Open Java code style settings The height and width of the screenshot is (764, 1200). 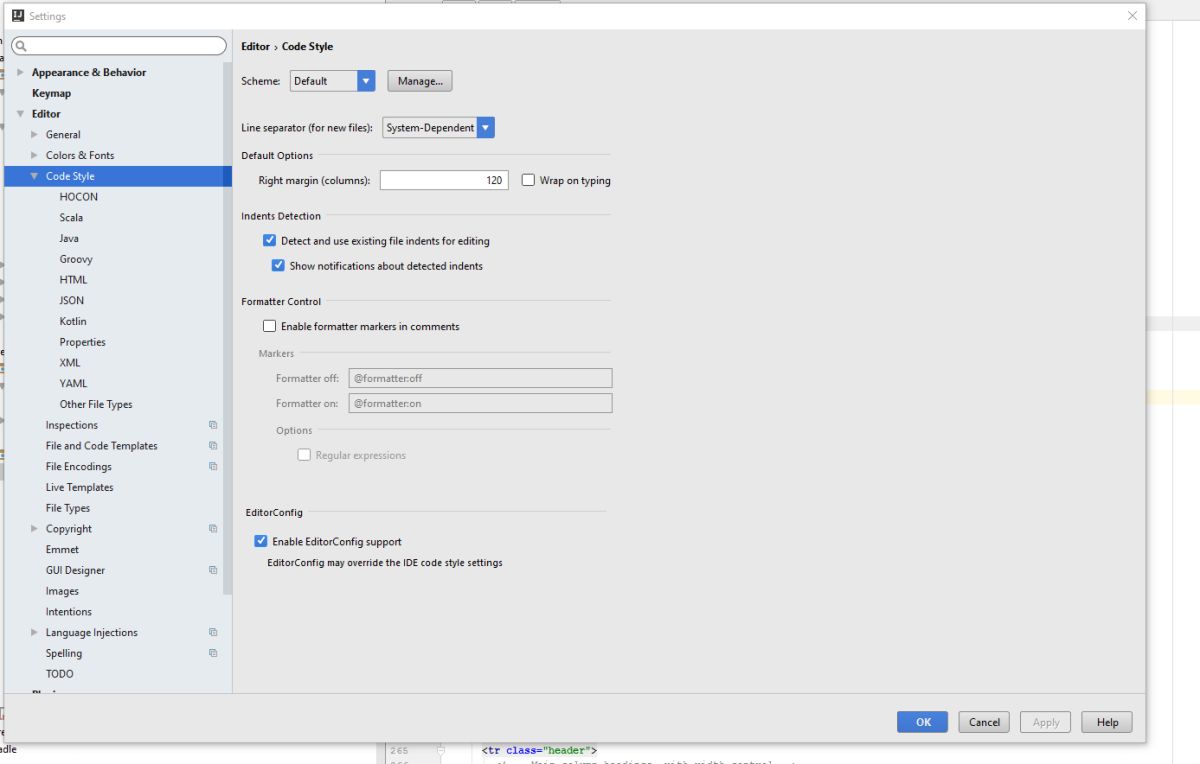[x=69, y=238]
